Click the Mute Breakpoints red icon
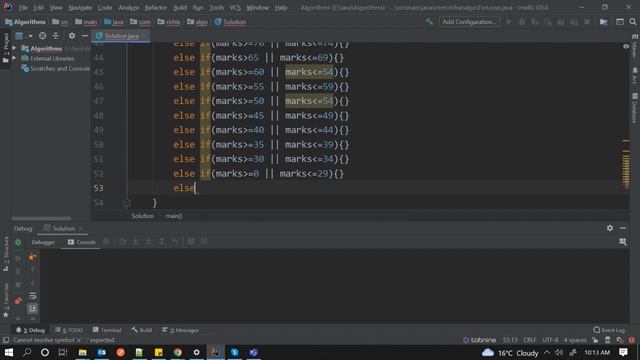Image resolution: width=640 pixels, height=360 pixels. (x=18, y=301)
